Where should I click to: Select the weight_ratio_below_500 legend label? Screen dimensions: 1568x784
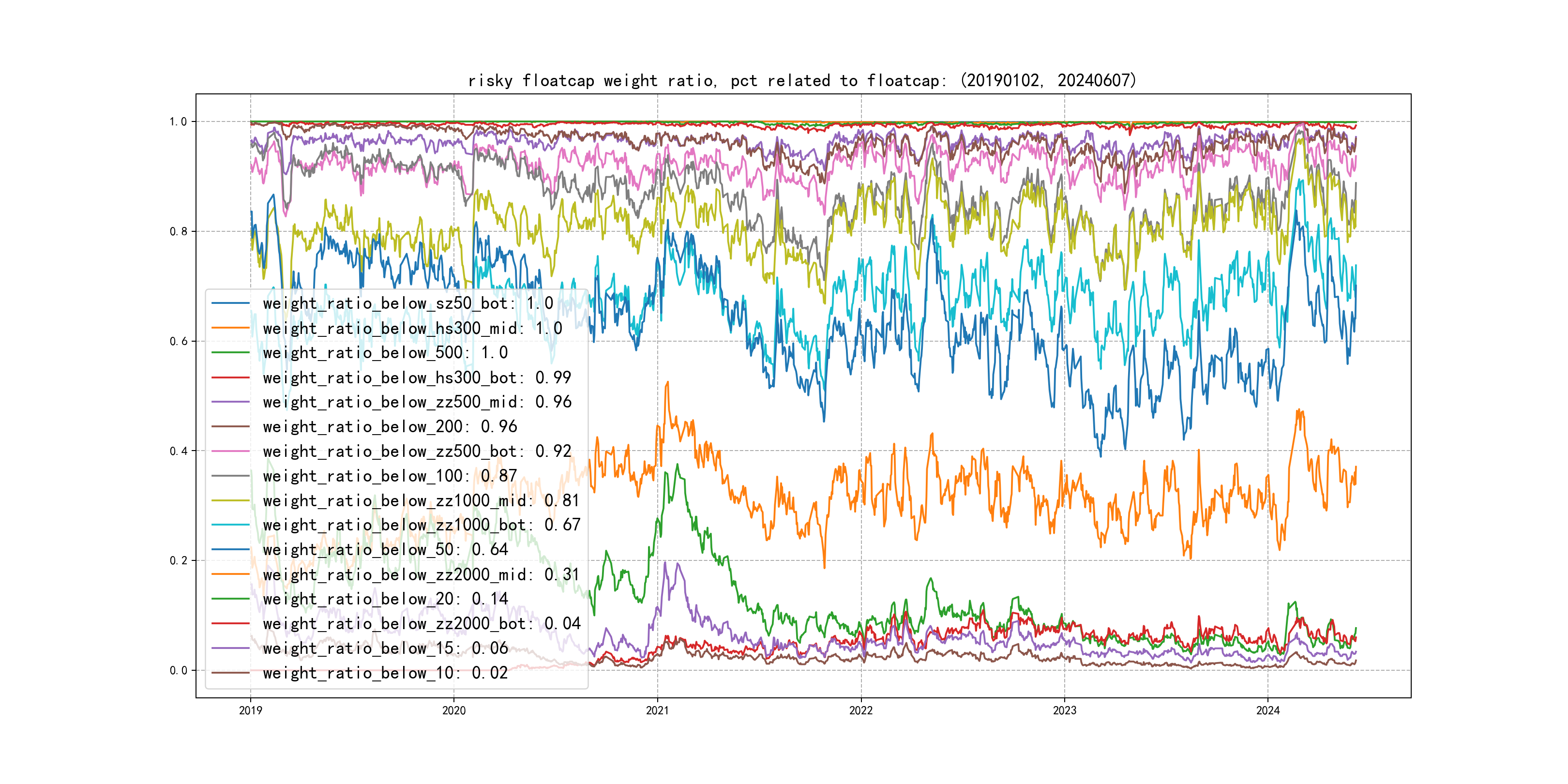(x=385, y=352)
